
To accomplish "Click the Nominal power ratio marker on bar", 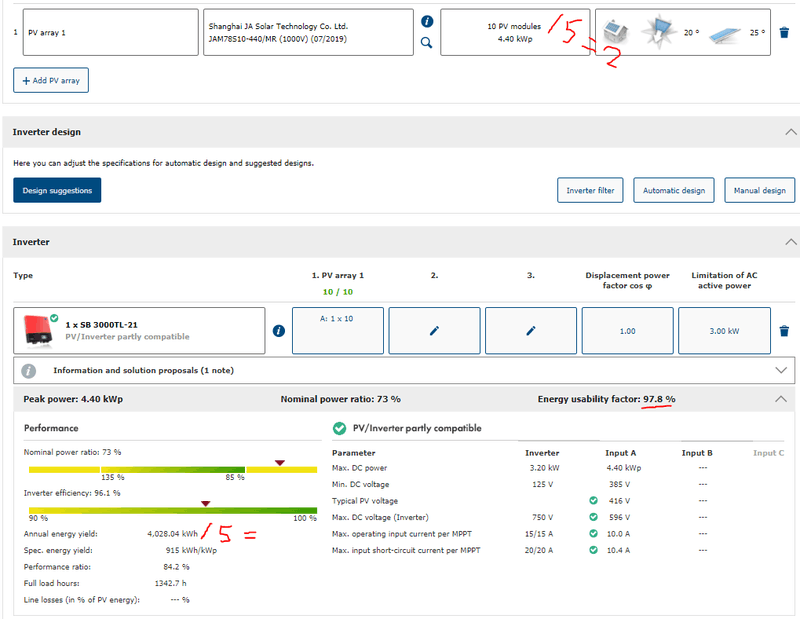I will point(279,462).
